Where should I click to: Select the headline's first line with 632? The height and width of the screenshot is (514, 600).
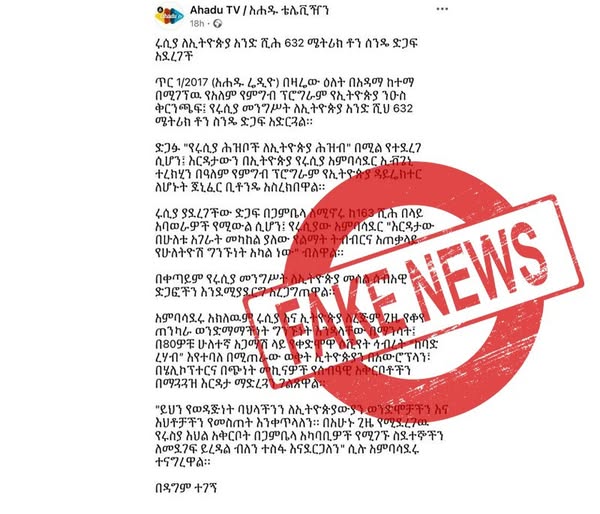click(286, 43)
